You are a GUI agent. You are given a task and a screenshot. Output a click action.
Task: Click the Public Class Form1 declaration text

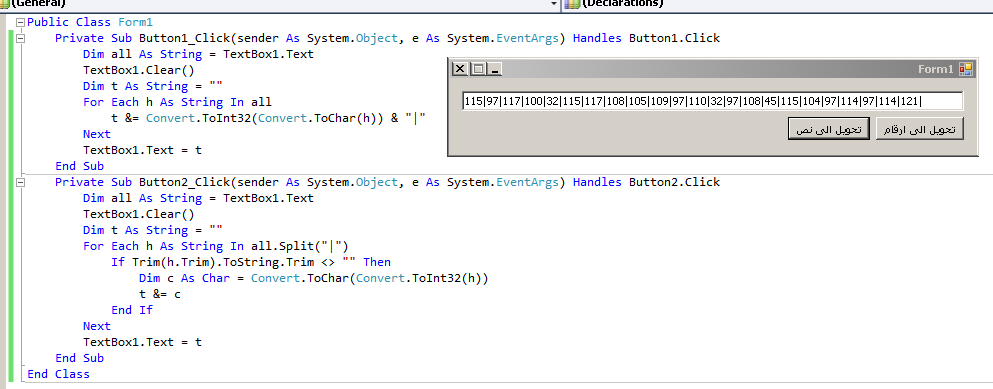point(90,22)
